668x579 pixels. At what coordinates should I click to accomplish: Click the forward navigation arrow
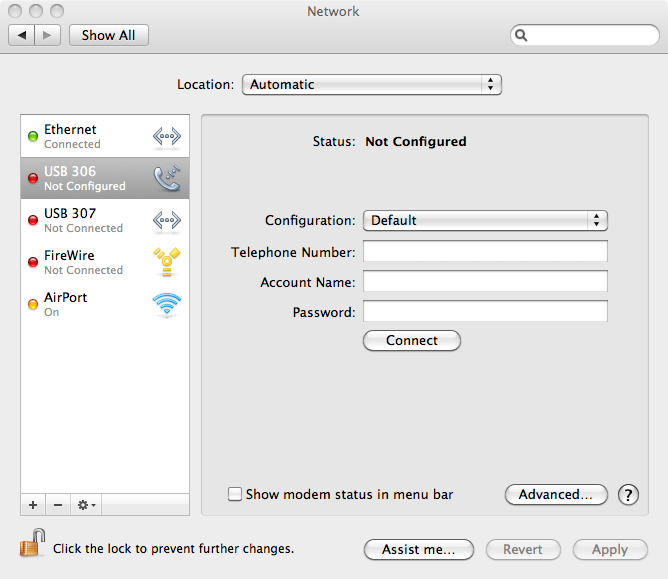tap(49, 35)
